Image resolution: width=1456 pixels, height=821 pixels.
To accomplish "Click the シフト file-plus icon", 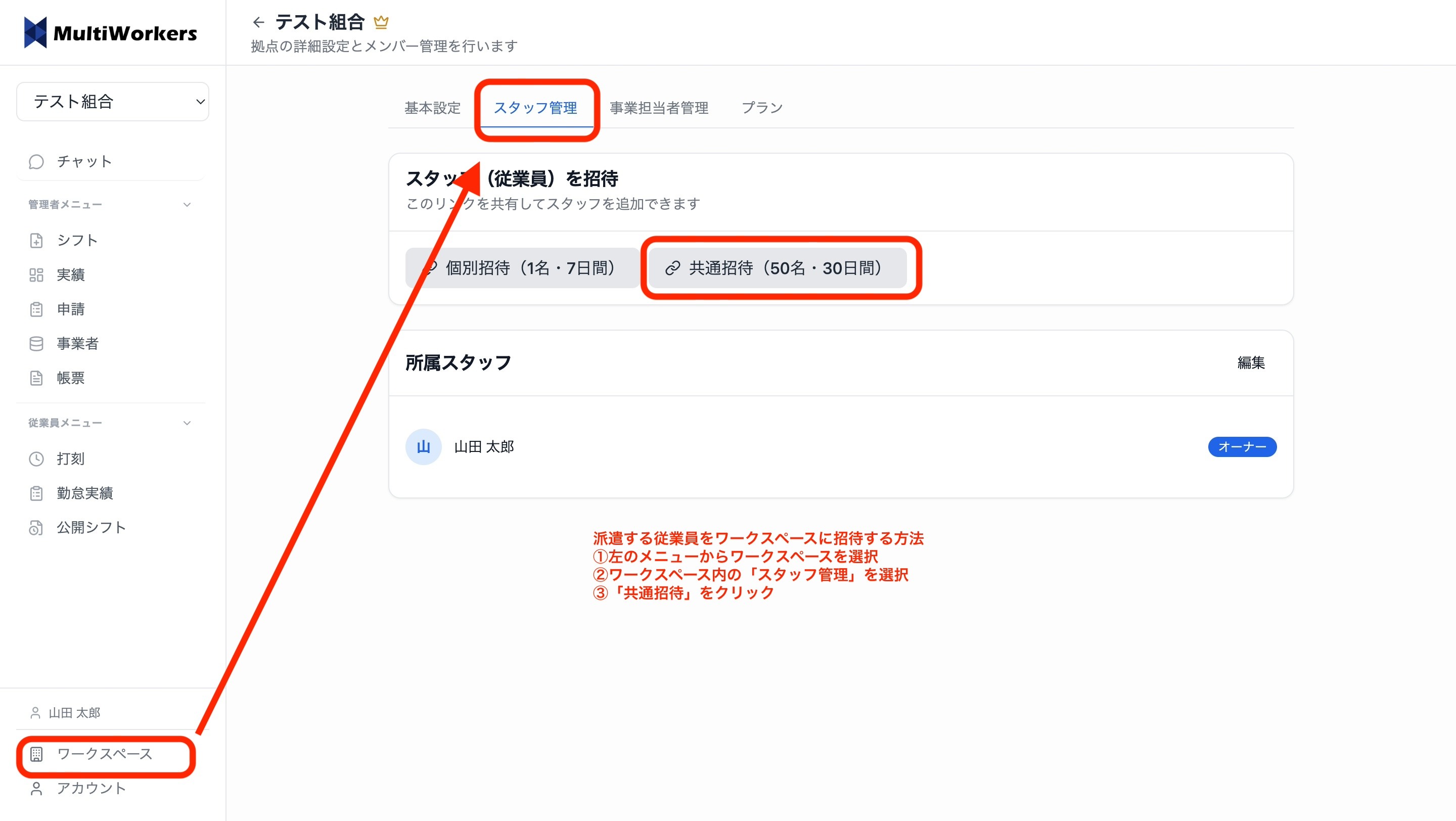I will pyautogui.click(x=36, y=241).
